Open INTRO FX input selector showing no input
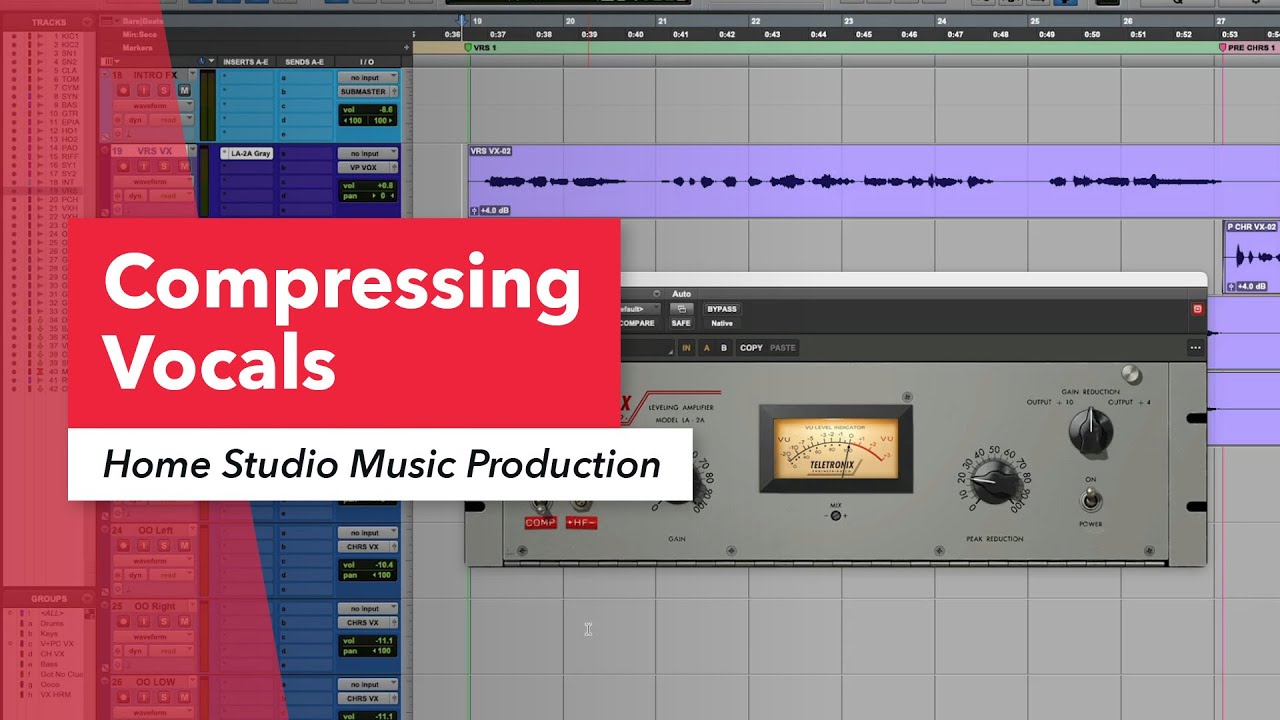 (x=367, y=77)
